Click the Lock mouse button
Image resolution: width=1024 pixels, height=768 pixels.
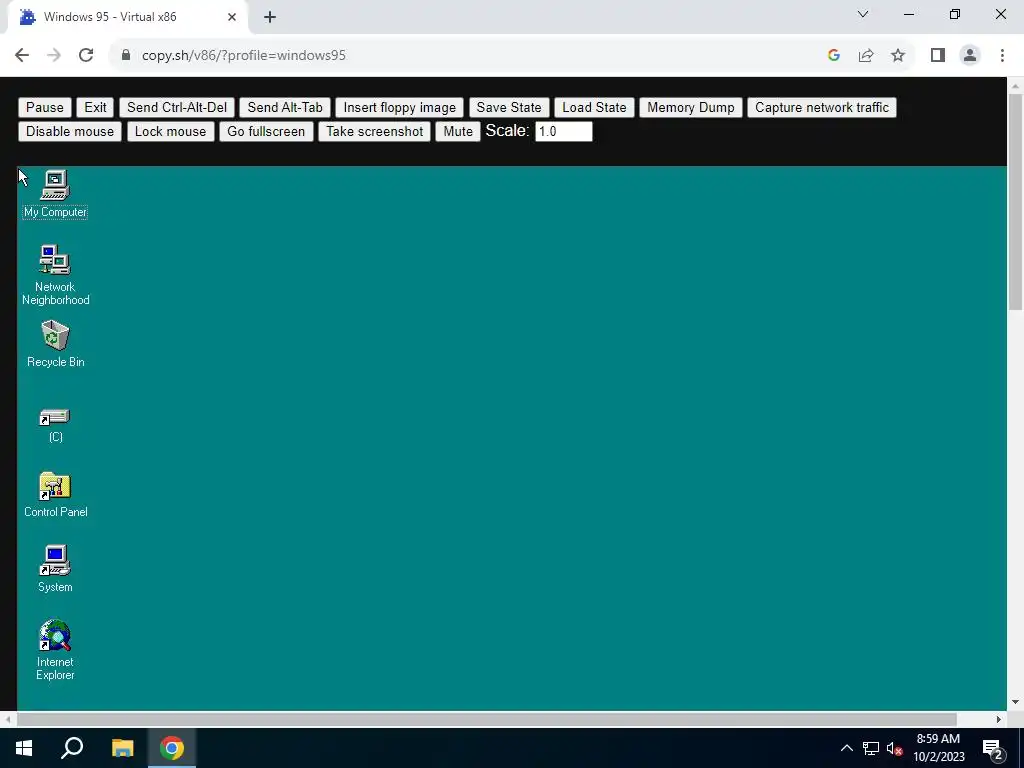pos(170,131)
